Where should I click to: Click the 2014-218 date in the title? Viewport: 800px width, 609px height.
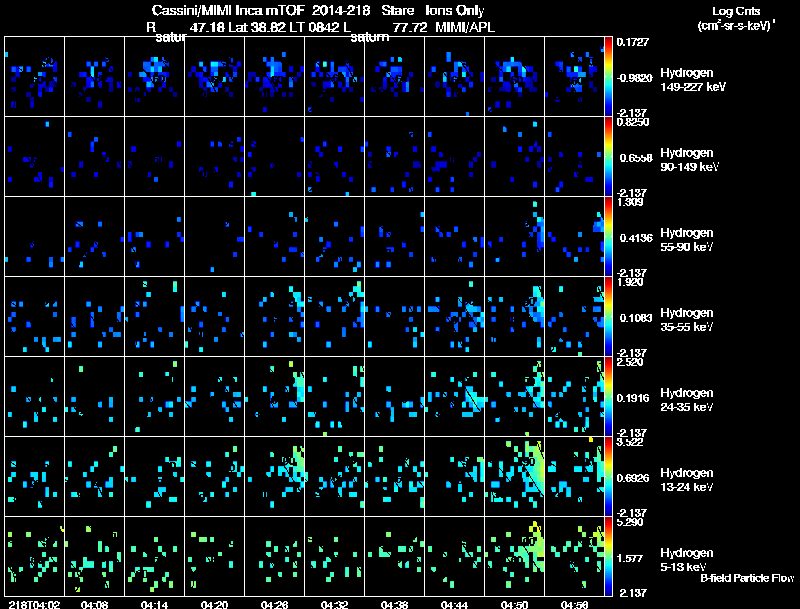tap(341, 11)
